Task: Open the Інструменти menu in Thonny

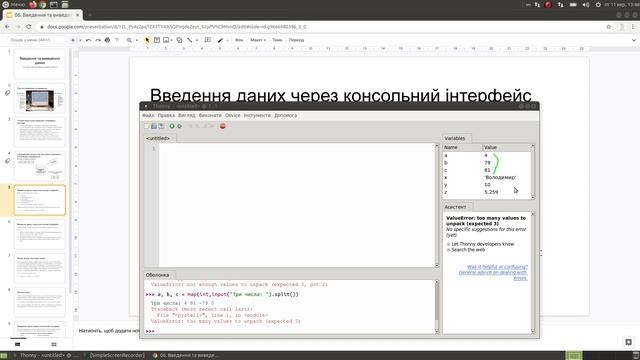Action: 257,116
